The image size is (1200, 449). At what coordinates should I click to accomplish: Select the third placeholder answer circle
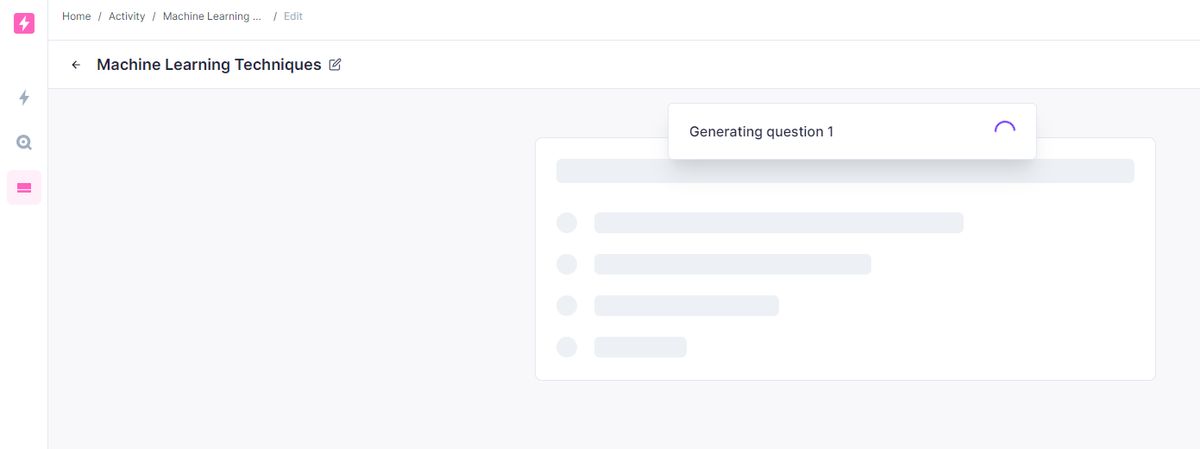coord(566,305)
